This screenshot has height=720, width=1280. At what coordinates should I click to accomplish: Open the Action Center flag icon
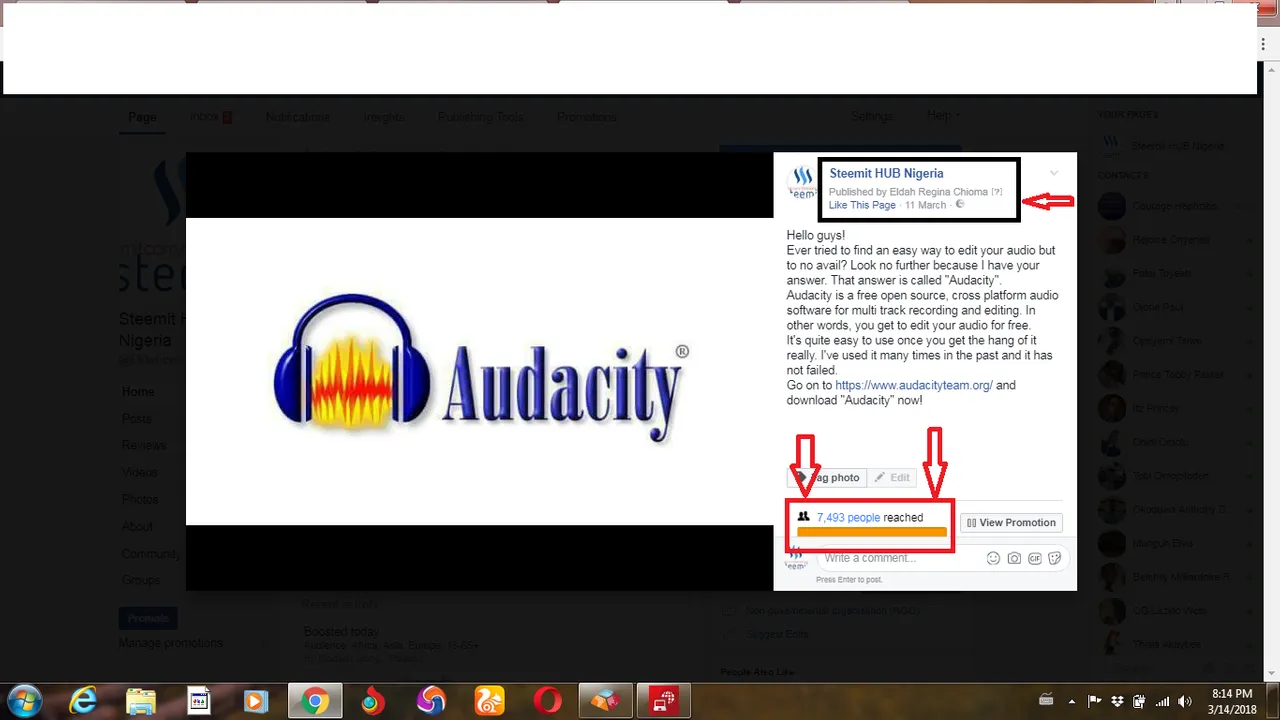[1094, 701]
